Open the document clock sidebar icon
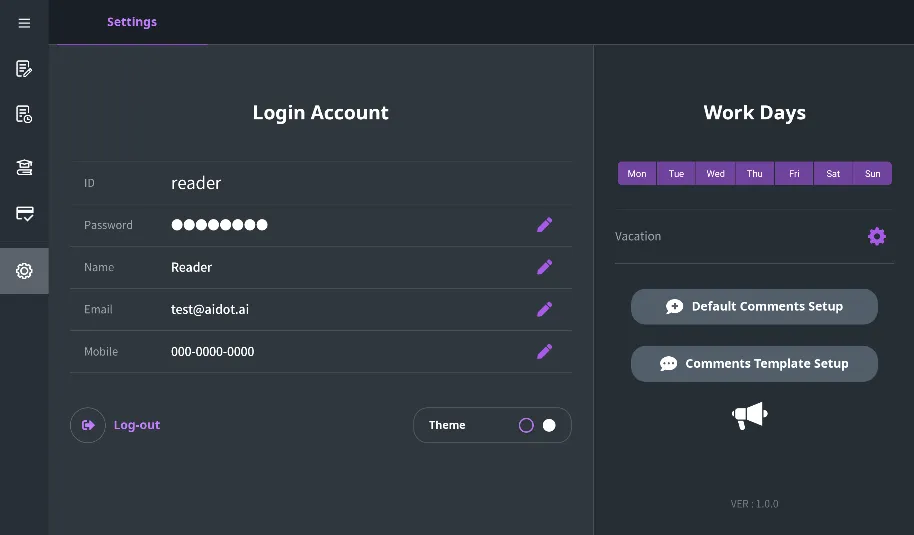914x535 pixels. tap(24, 115)
